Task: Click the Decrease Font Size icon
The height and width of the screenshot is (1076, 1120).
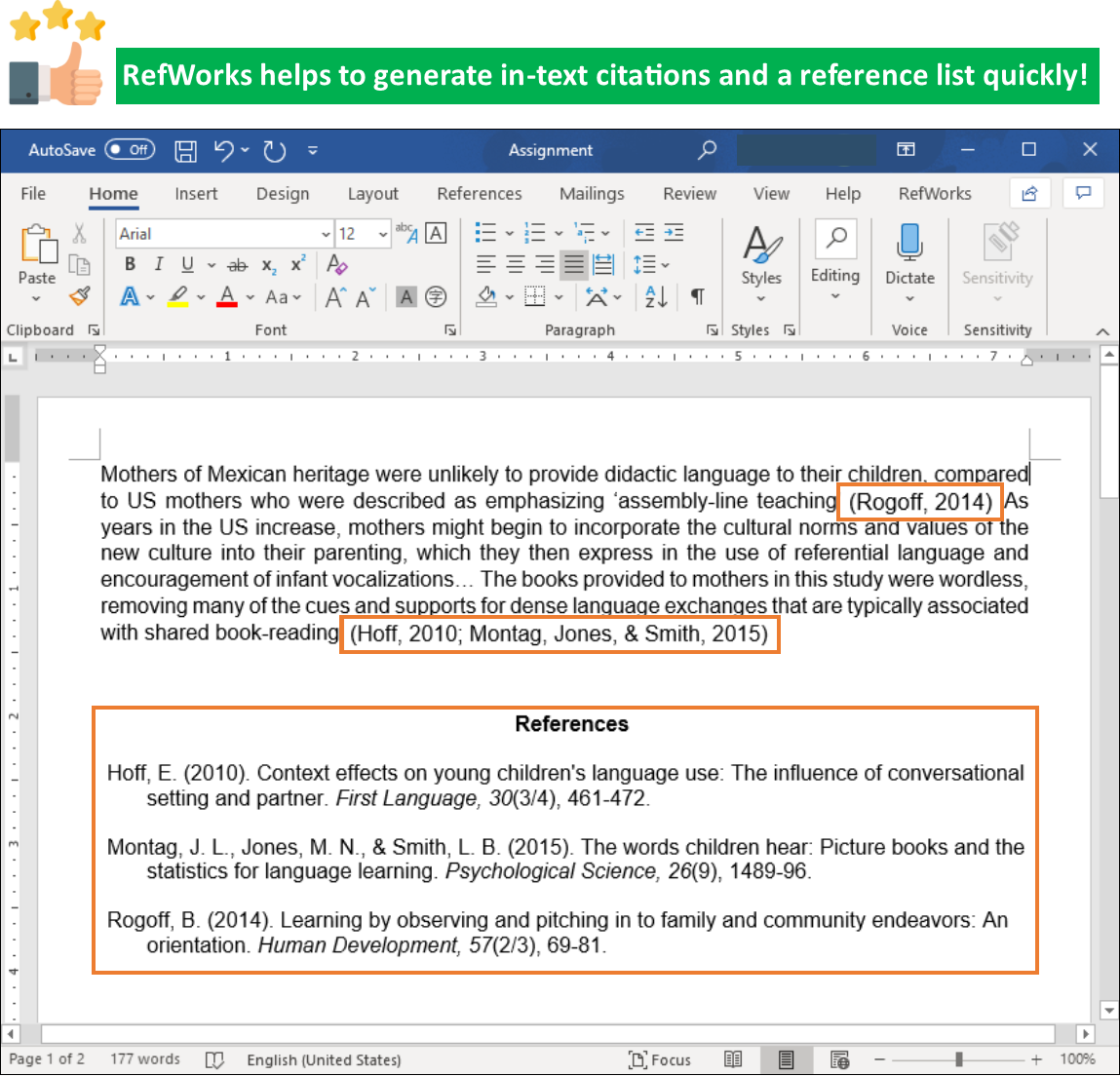Action: tap(366, 297)
